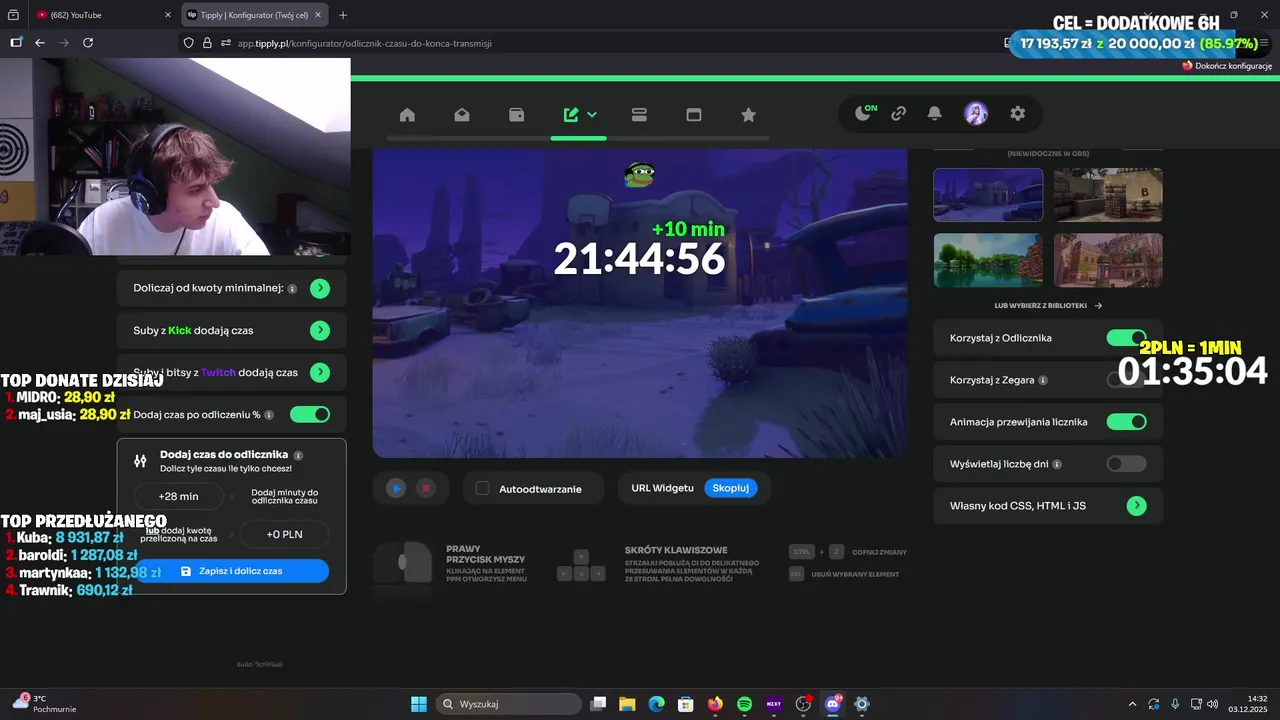Open the open-envelope messages icon
This screenshot has width=1280, height=720.
[462, 115]
